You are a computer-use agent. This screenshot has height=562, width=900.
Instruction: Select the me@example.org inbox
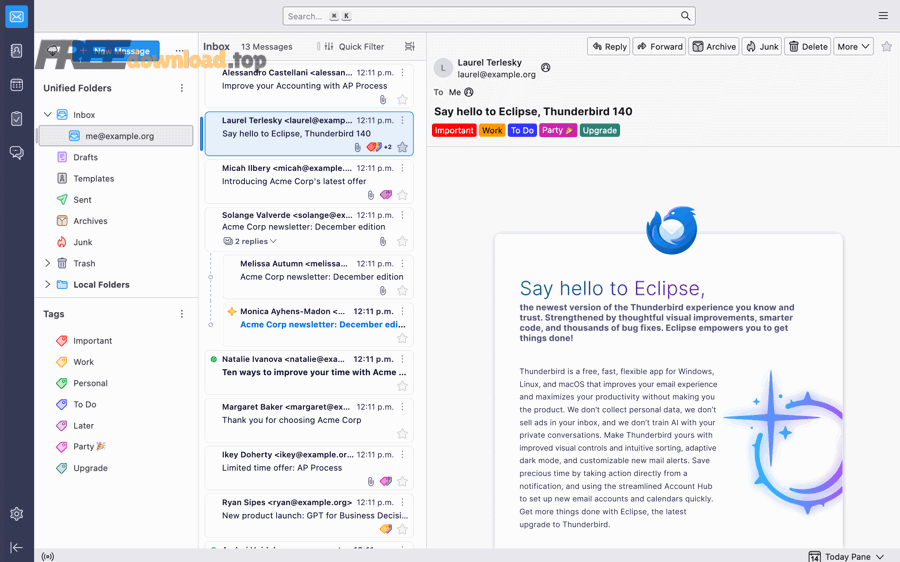pyautogui.click(x=115, y=136)
